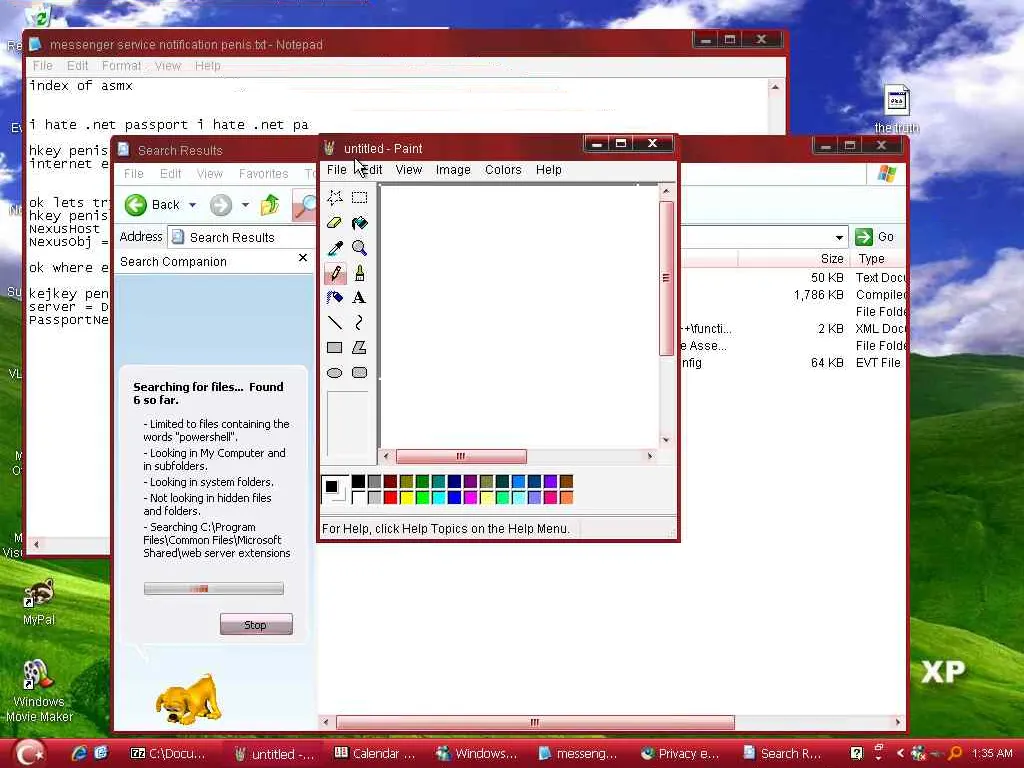Open the Help menu in Paint

coord(549,170)
